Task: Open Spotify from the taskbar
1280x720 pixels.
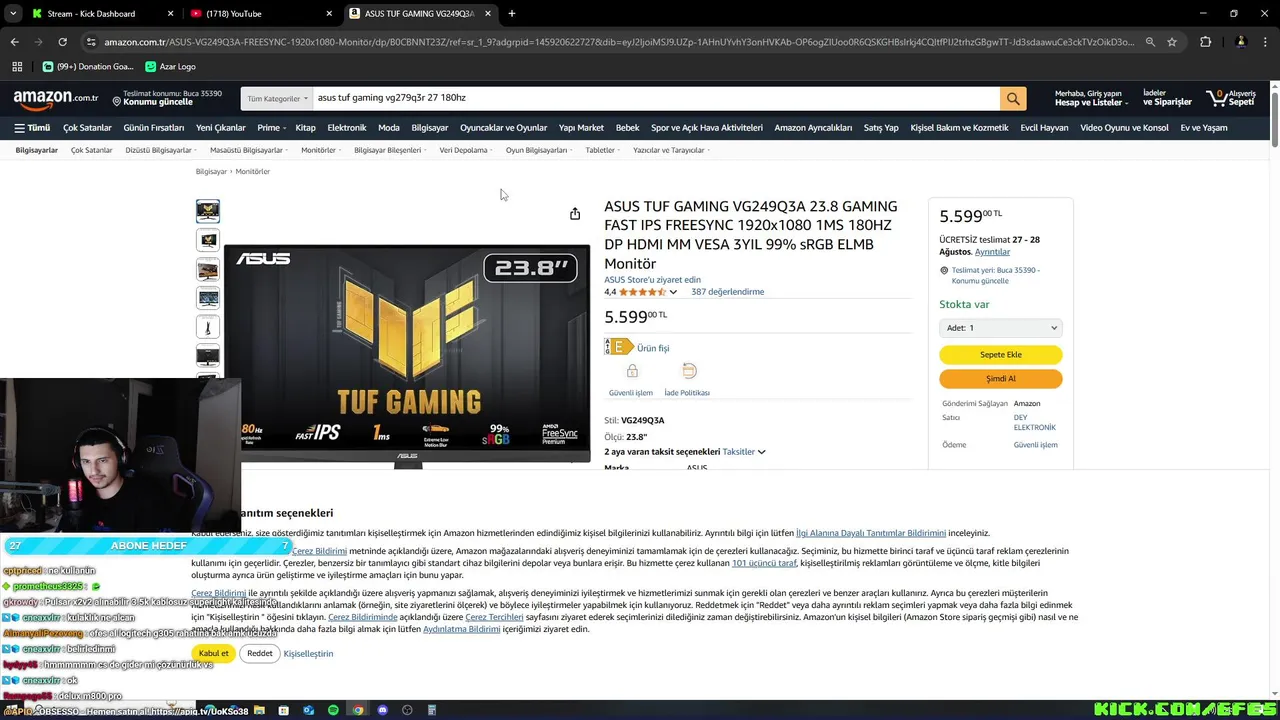Action: [x=333, y=711]
